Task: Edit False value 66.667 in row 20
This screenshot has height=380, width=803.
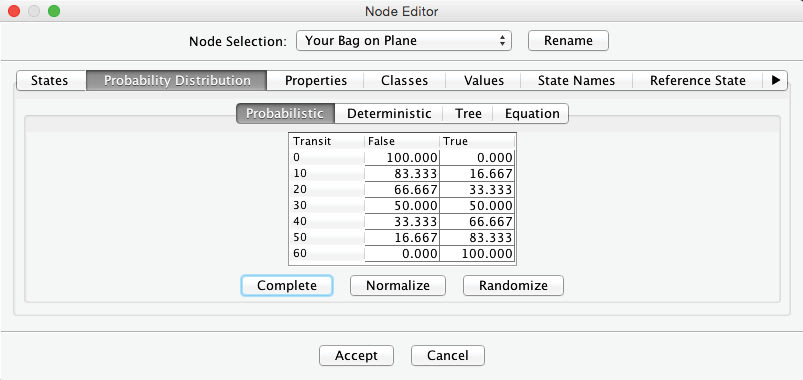Action: coord(402,189)
